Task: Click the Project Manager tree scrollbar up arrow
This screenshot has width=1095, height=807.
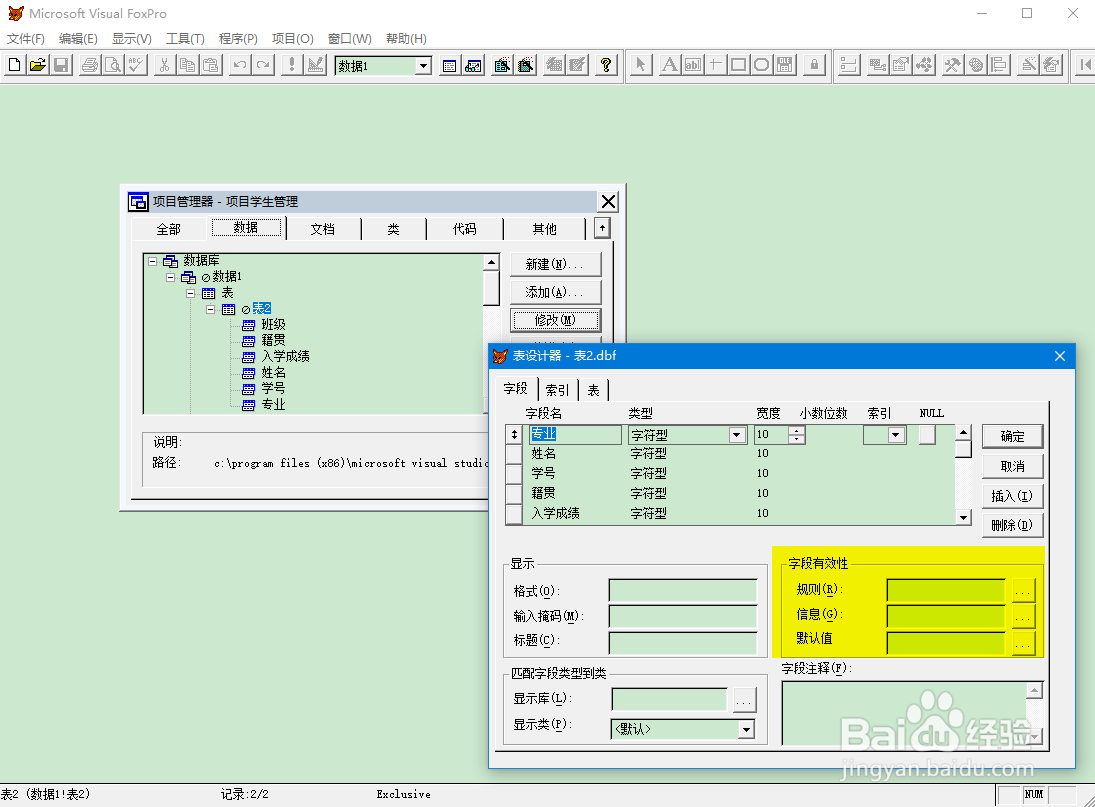Action: click(492, 262)
